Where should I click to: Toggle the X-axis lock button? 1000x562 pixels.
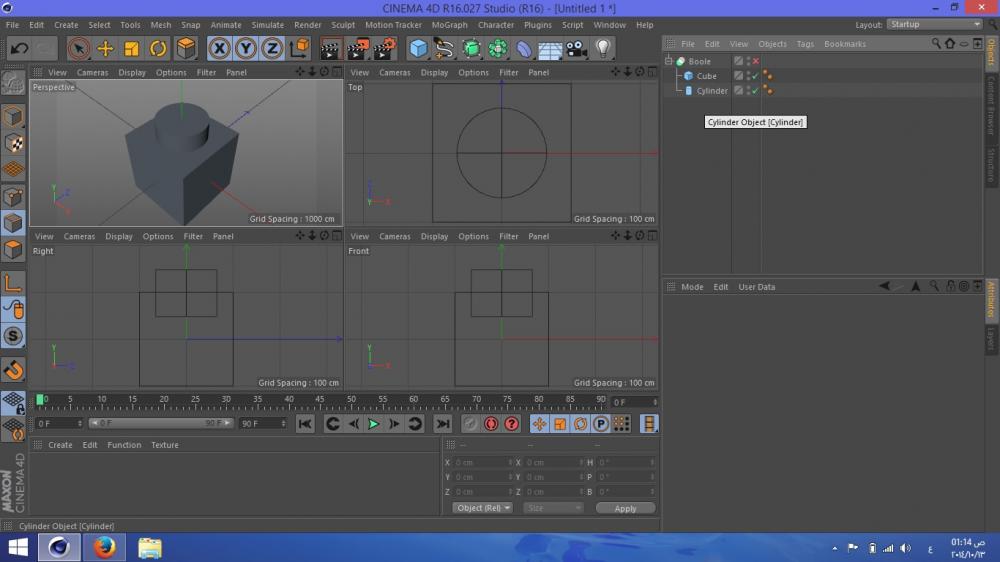219,48
